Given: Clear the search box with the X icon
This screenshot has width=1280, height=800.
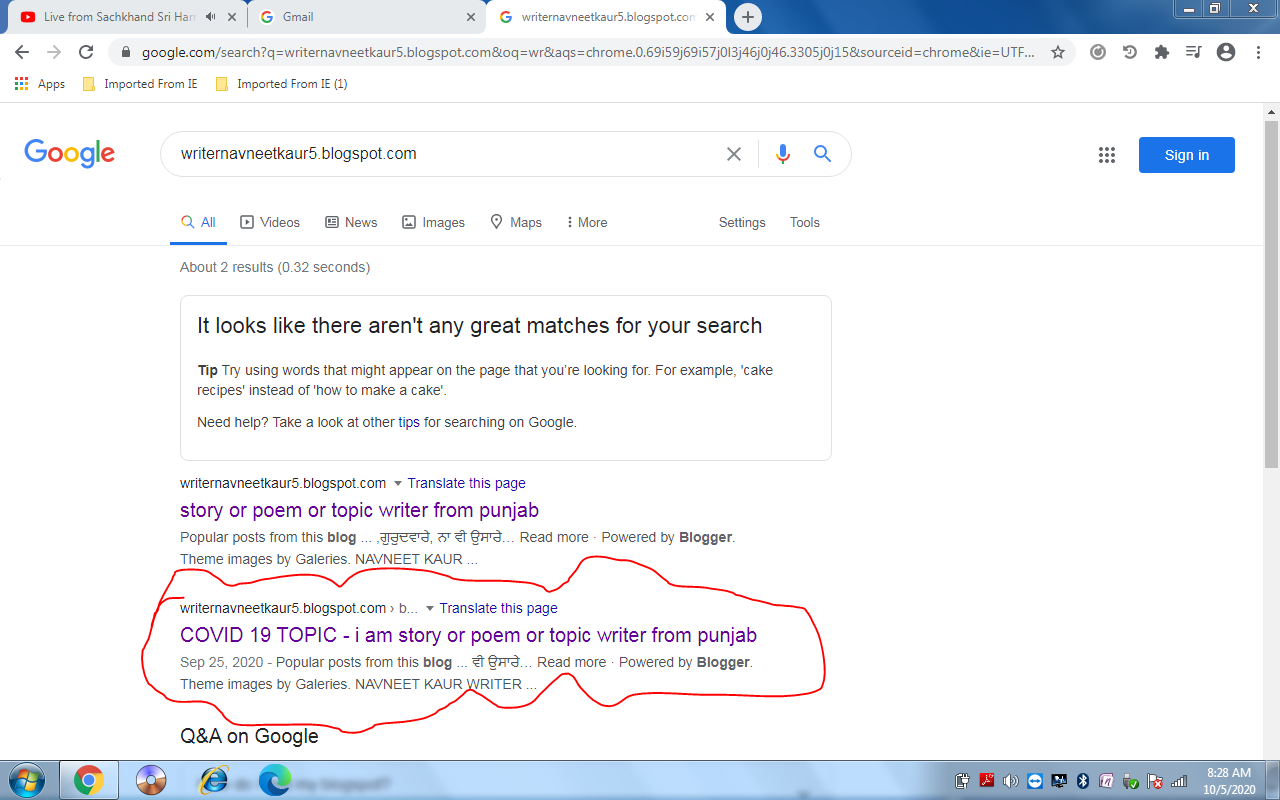Looking at the screenshot, I should (x=734, y=154).
